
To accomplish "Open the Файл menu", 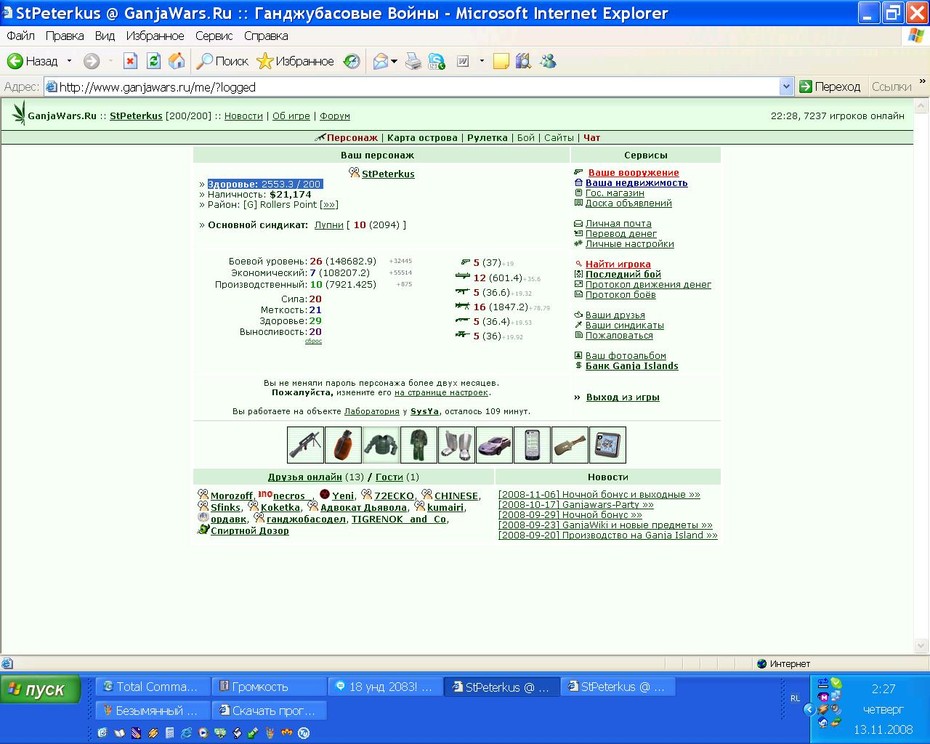I will pos(20,36).
